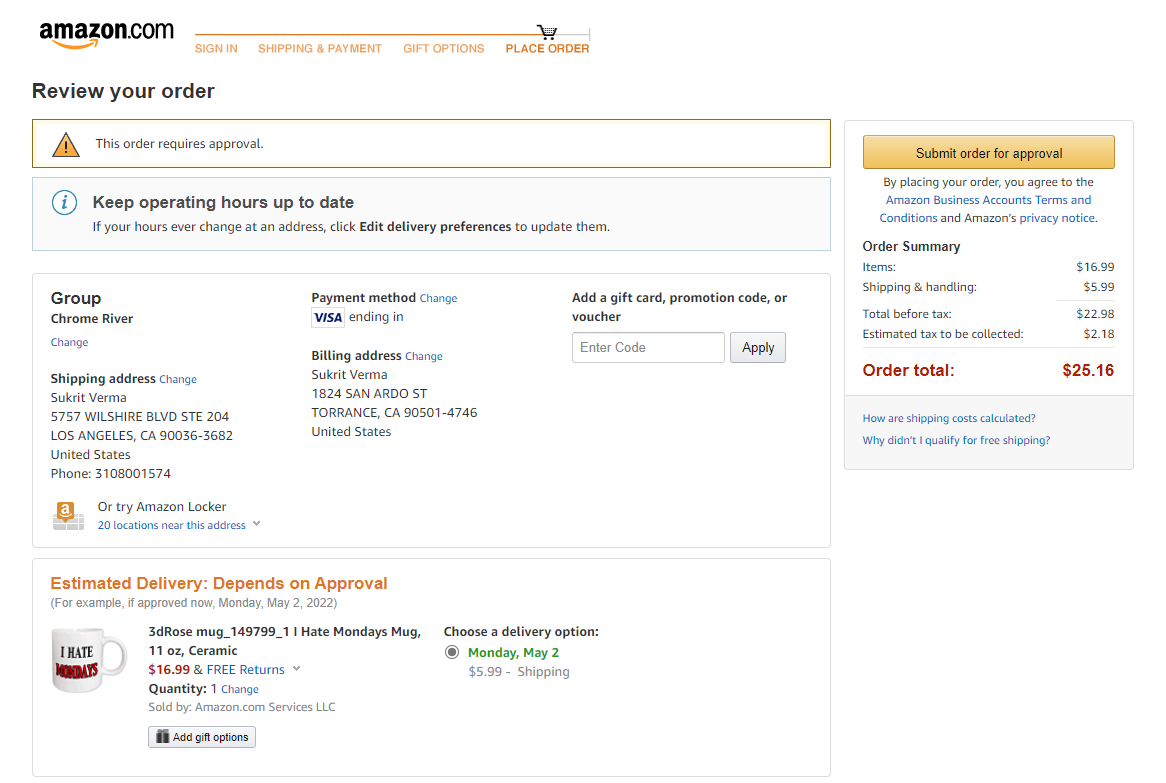Viewport: 1166px width, 783px height.
Task: Click the warning triangle approval icon
Action: (66, 144)
